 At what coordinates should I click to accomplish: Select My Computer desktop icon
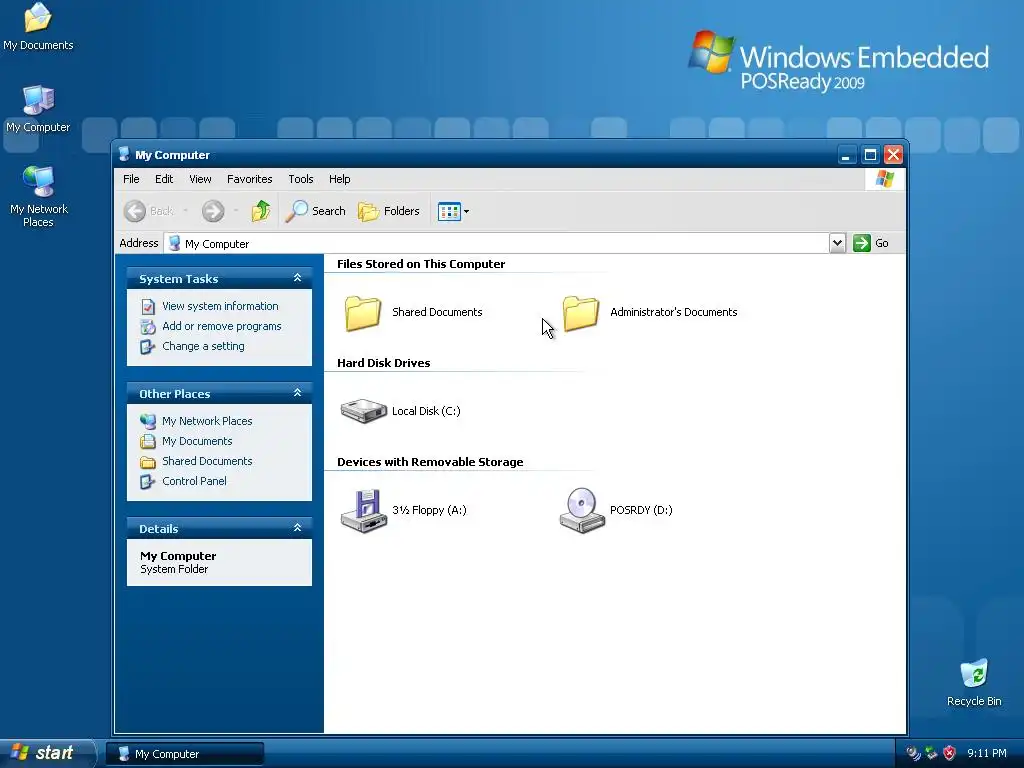(38, 109)
